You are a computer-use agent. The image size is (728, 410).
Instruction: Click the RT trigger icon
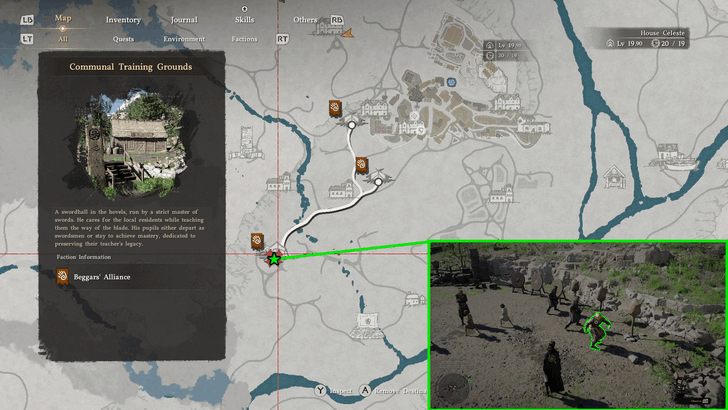coord(282,39)
